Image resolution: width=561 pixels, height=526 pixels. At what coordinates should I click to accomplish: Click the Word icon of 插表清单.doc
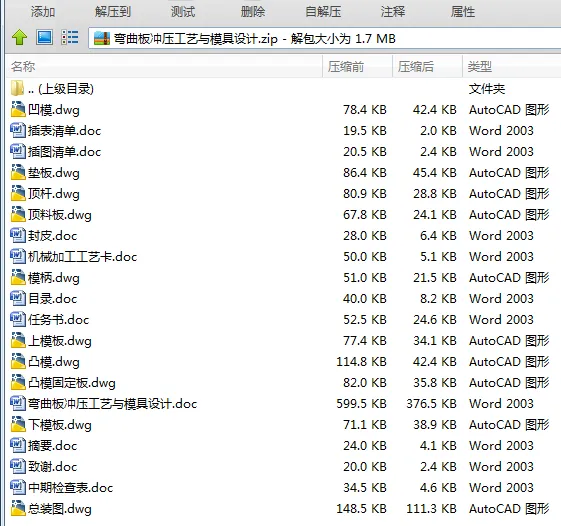(x=18, y=130)
